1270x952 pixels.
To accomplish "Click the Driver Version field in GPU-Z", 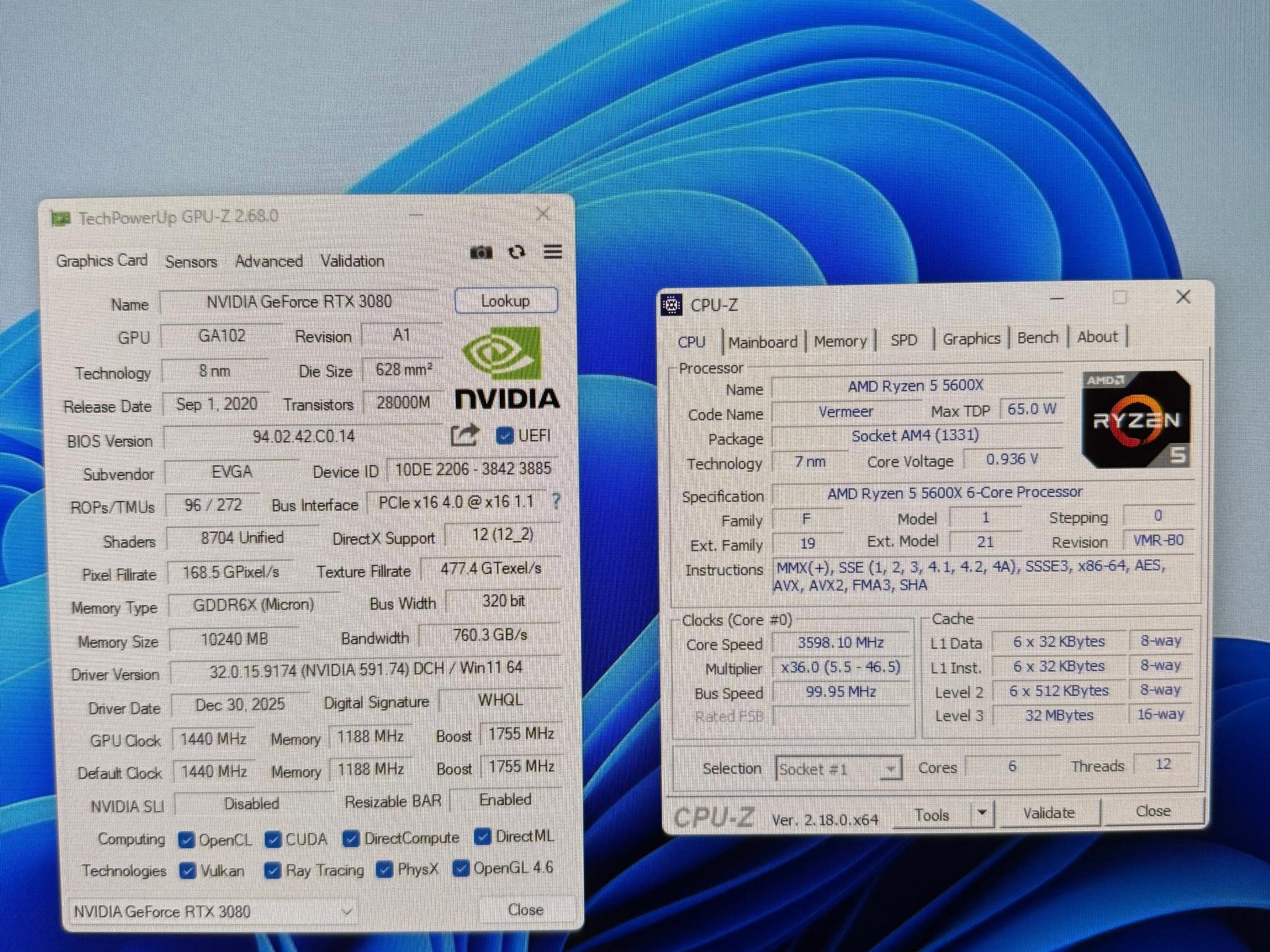I will point(366,668).
